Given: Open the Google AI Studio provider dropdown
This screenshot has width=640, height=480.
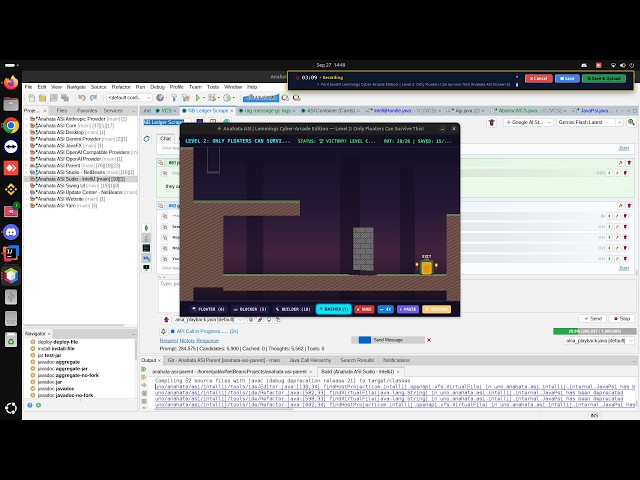Looking at the screenshot, I should (528, 122).
